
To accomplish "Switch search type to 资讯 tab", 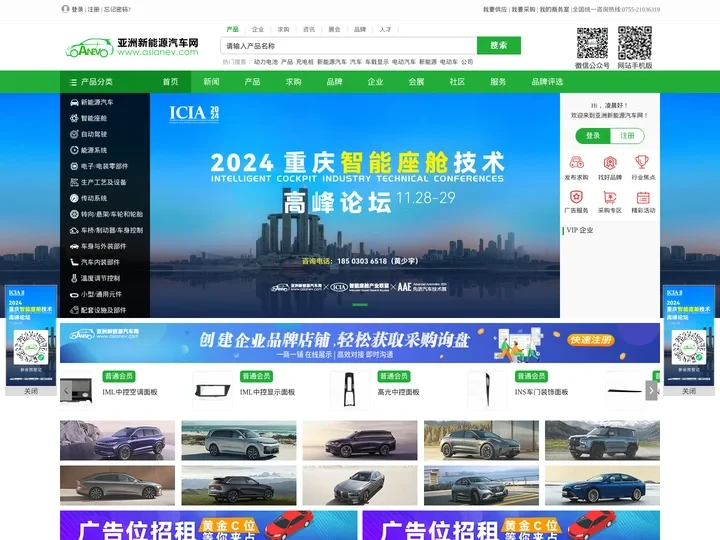I will click(309, 29).
